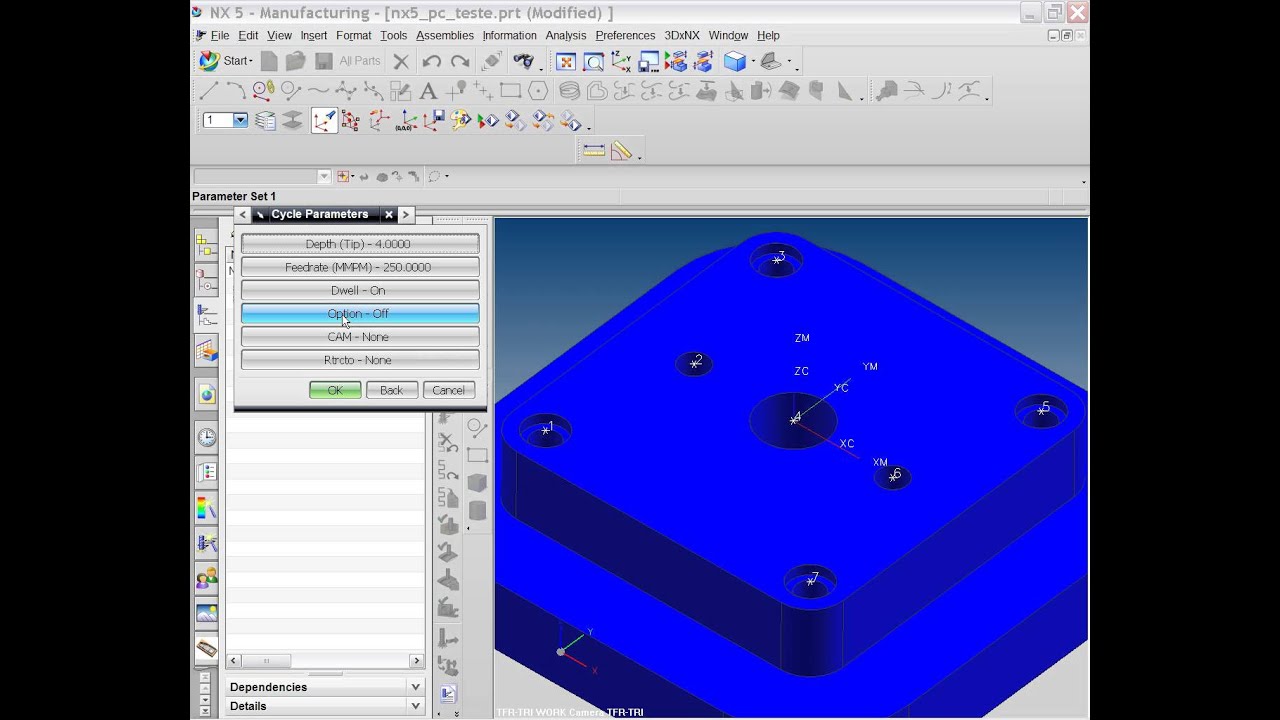Open the Start application menu
1280x720 pixels.
click(225, 61)
